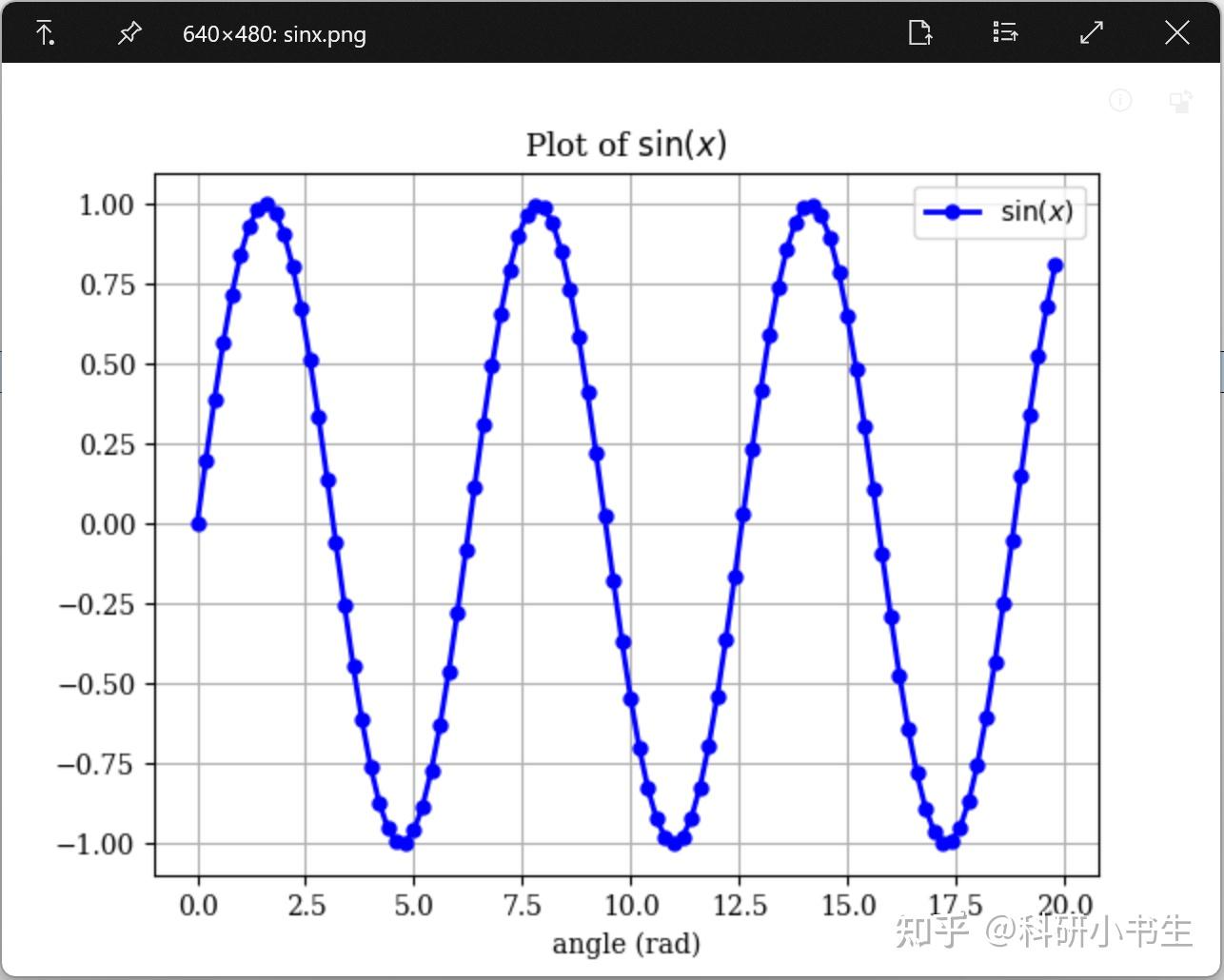Screen dimensions: 1224x980
Task: Copy image via the overlay copy icon
Action: click(x=1181, y=101)
